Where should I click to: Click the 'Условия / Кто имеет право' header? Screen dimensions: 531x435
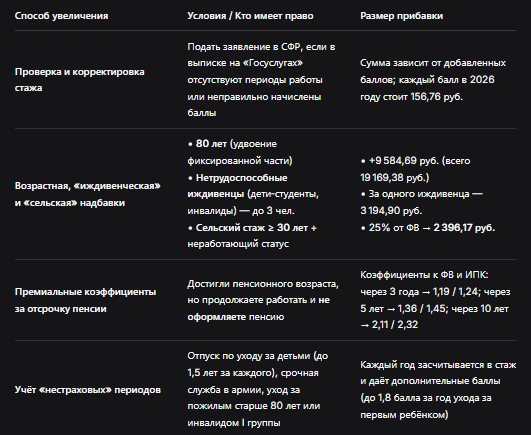click(x=250, y=16)
